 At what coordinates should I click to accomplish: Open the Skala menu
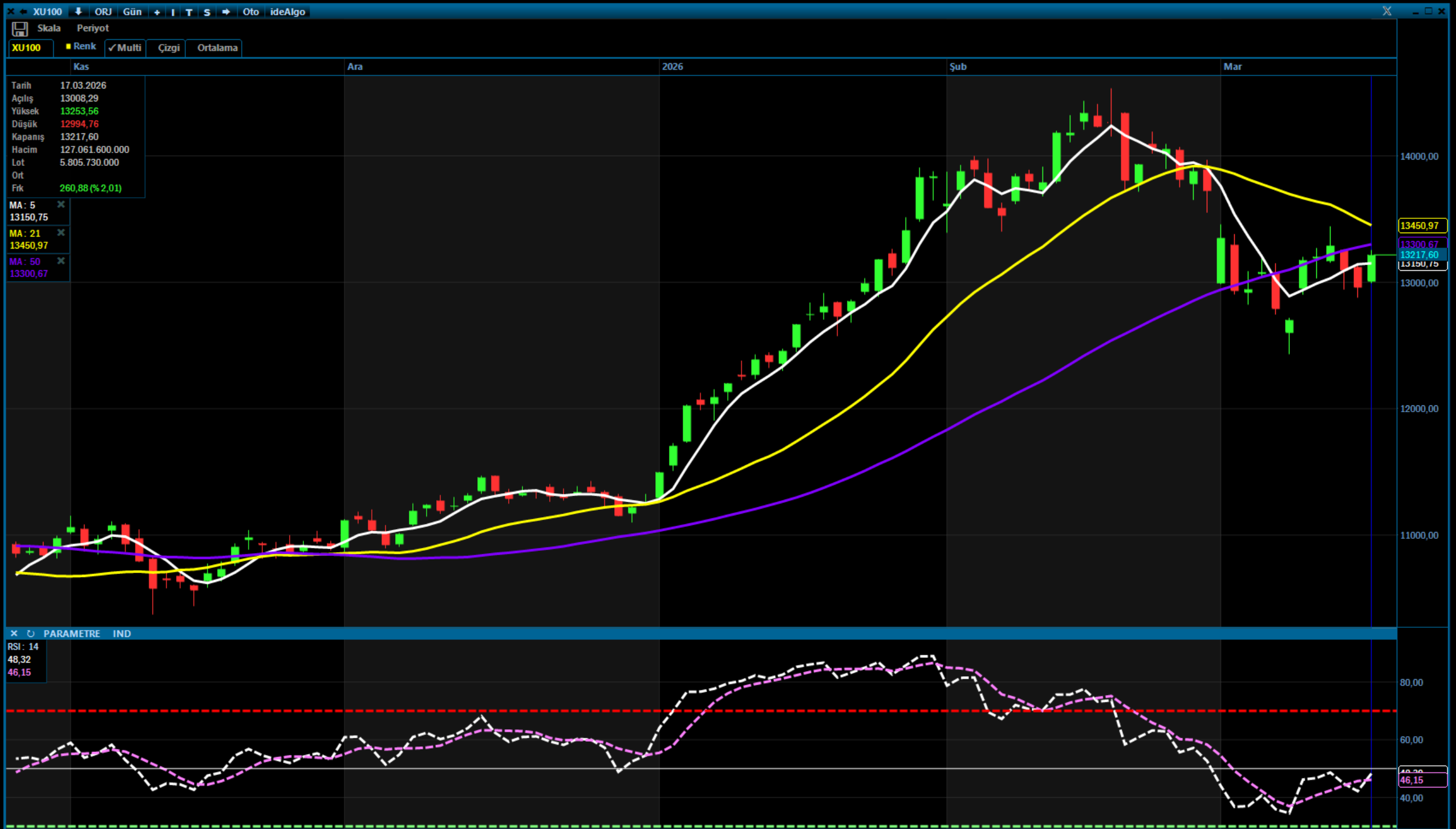coord(48,28)
